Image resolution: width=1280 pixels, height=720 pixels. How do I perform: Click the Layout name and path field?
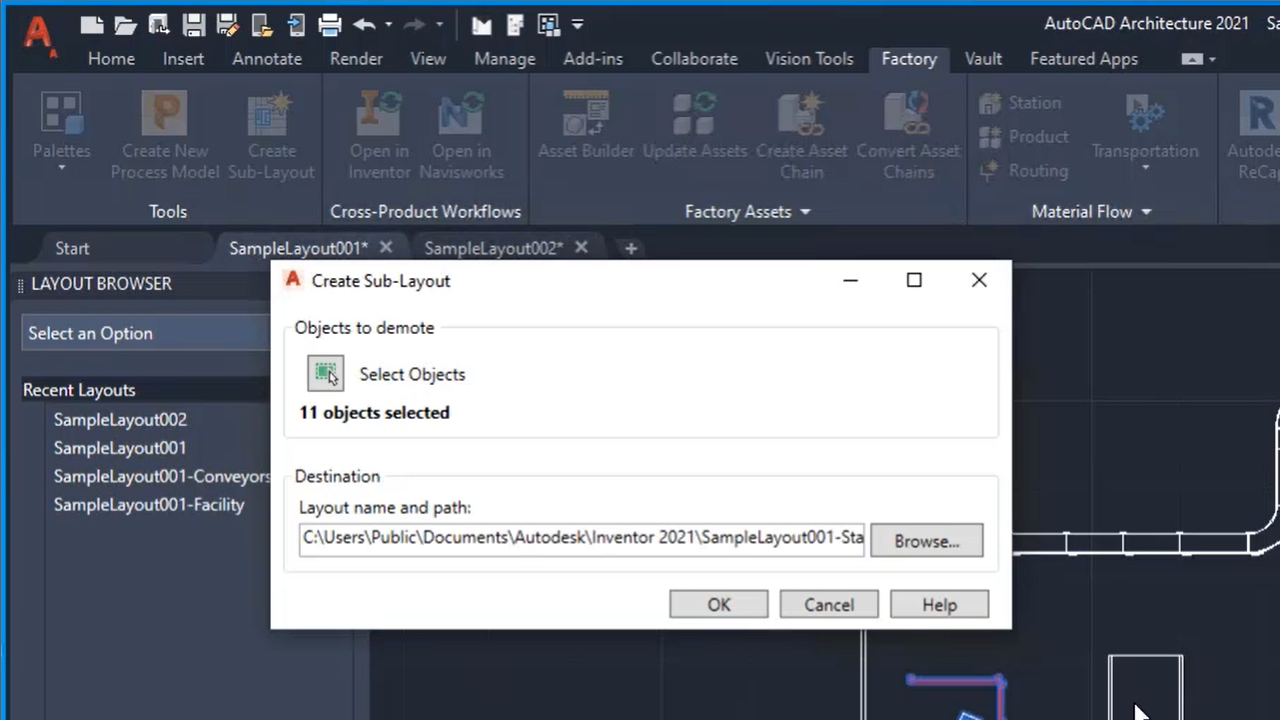tap(582, 538)
